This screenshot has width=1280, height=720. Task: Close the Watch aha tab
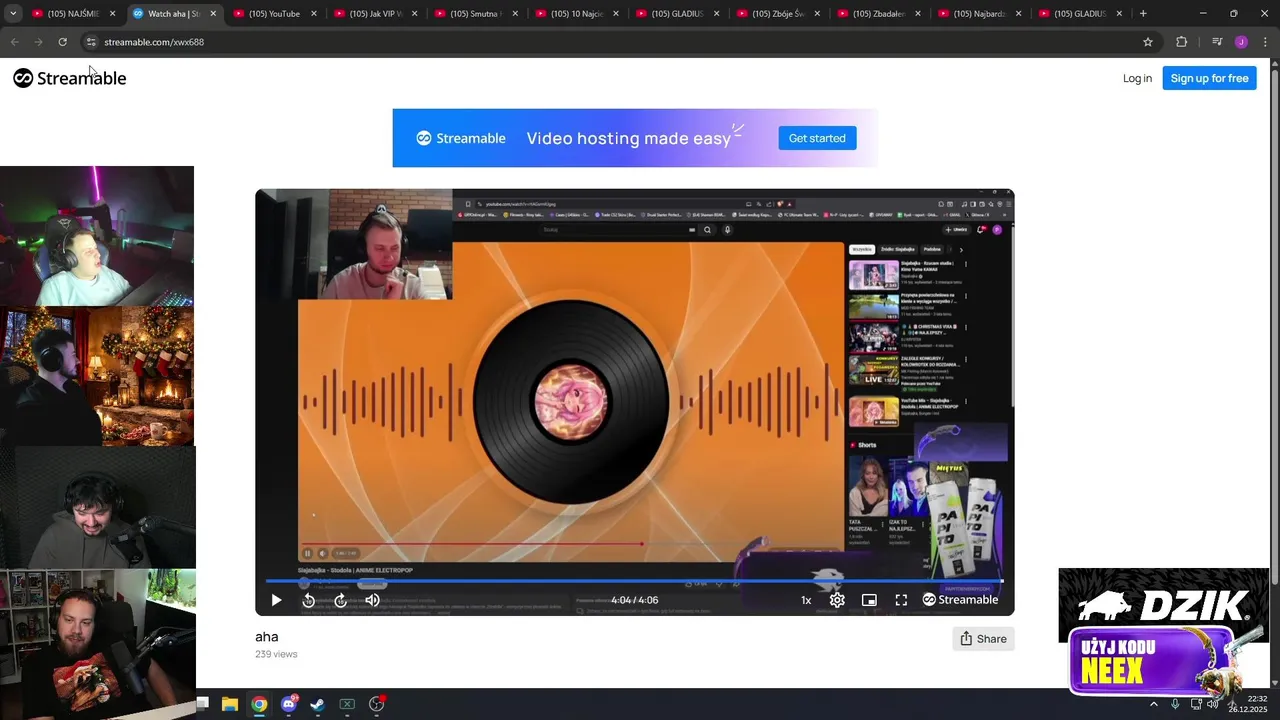[212, 14]
